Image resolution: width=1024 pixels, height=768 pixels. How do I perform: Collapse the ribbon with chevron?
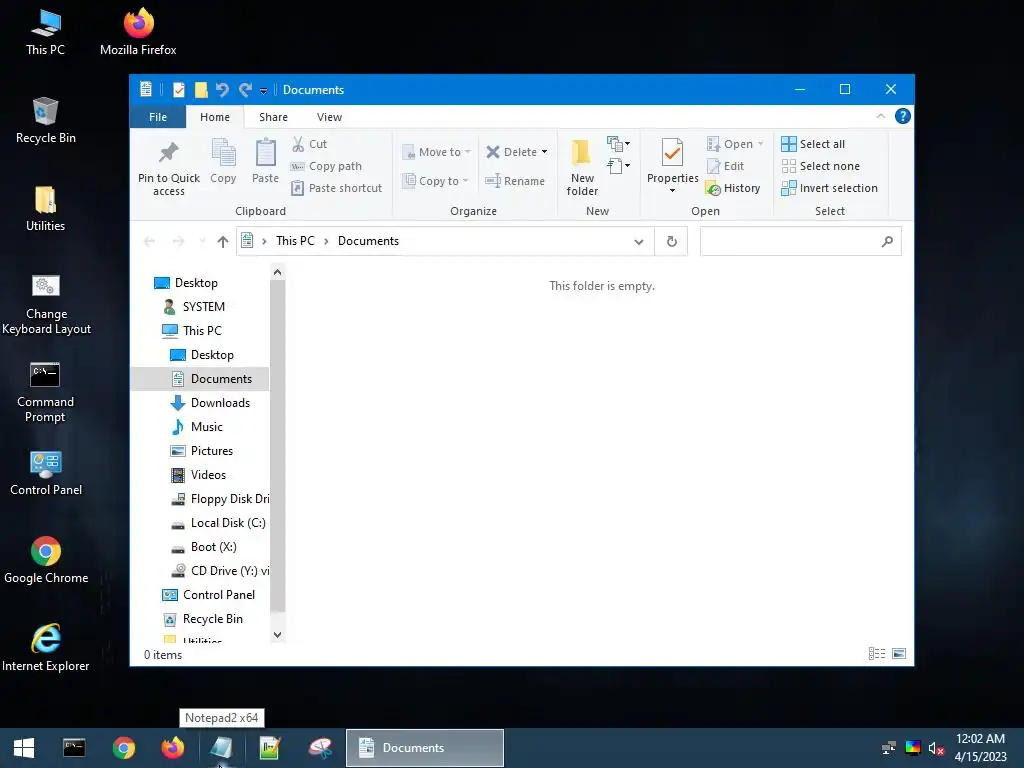[x=880, y=116]
